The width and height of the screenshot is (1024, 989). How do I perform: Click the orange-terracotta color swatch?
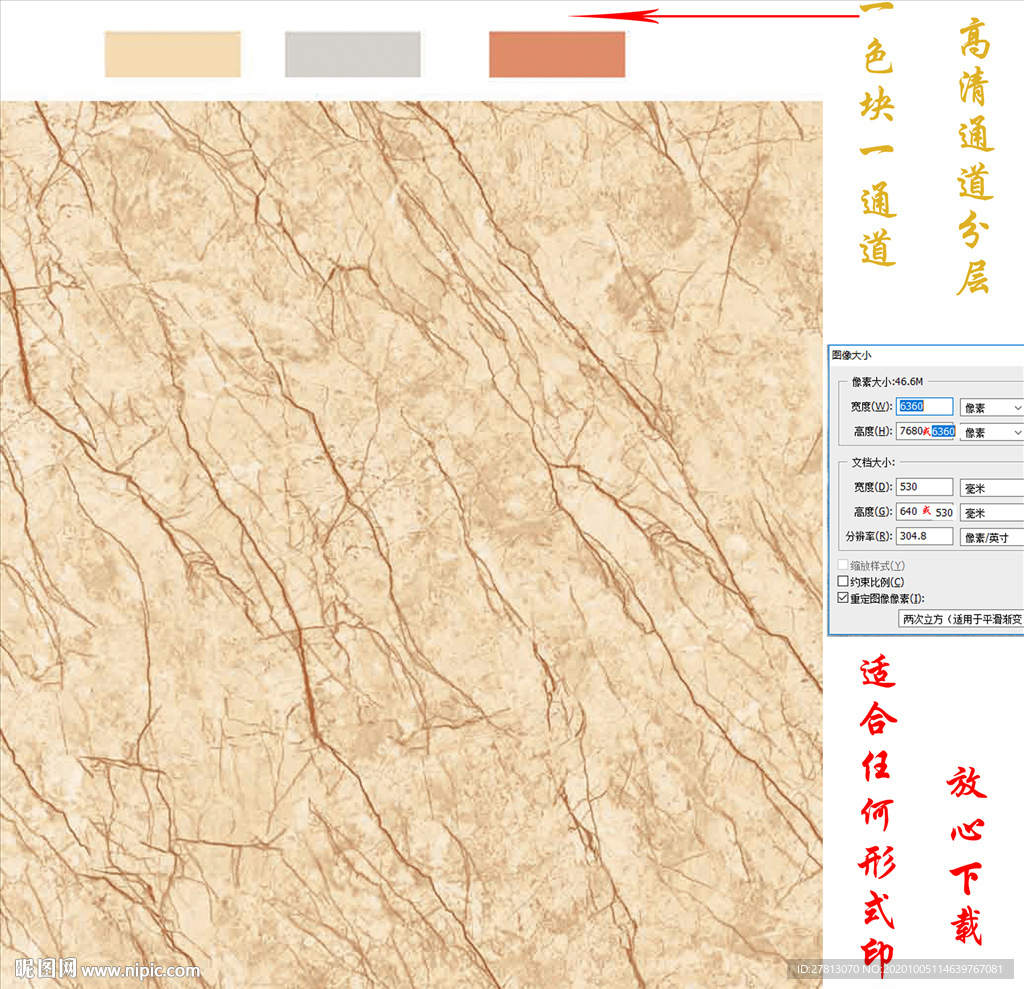557,54
